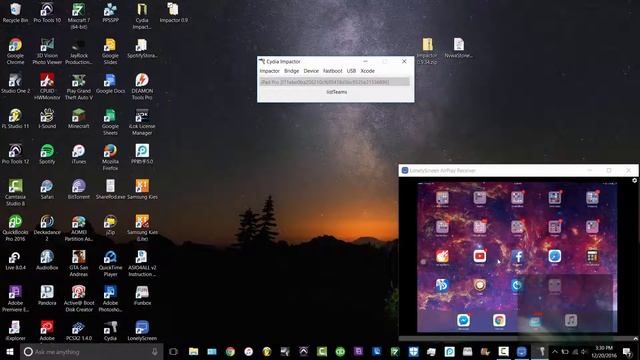The width and height of the screenshot is (640, 360).
Task: Open the Device menu in Cydia Impactor
Action: (x=311, y=71)
